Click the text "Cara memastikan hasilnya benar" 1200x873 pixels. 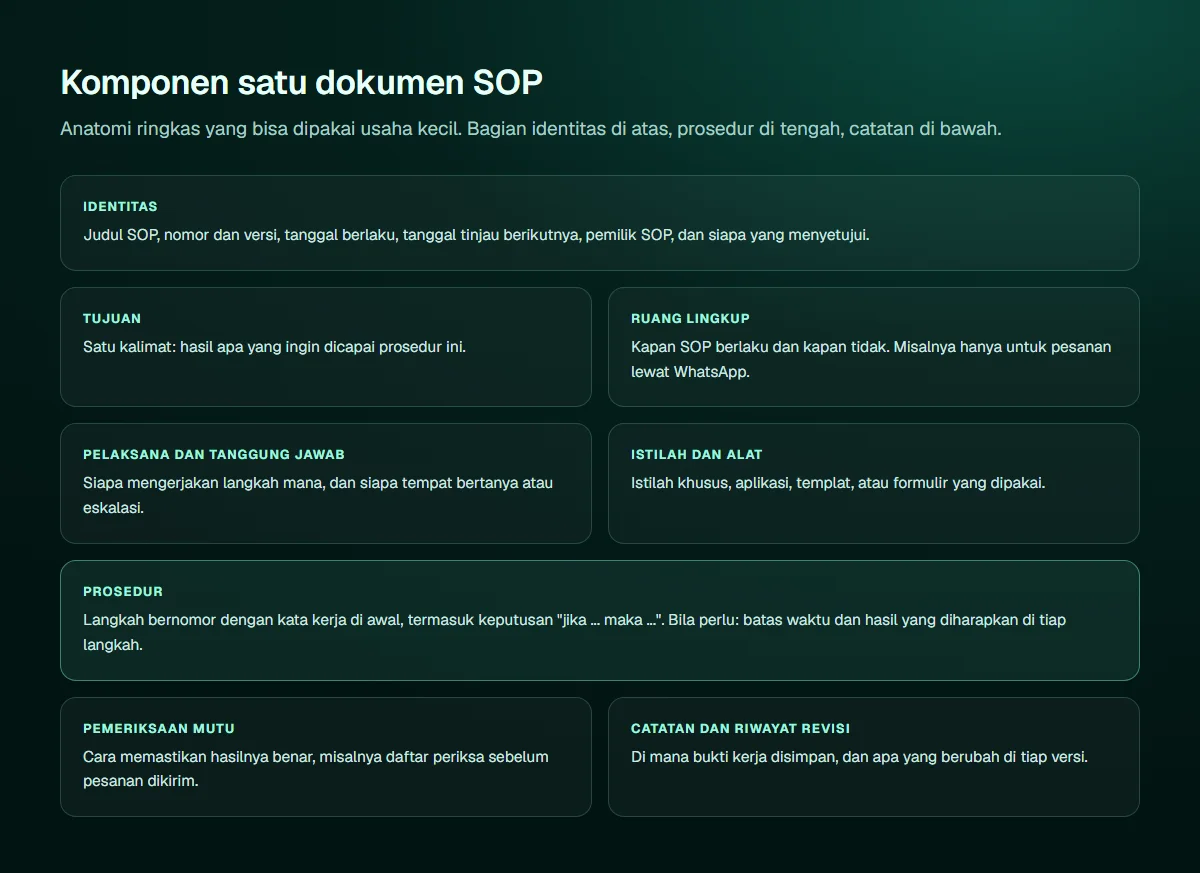(x=200, y=757)
